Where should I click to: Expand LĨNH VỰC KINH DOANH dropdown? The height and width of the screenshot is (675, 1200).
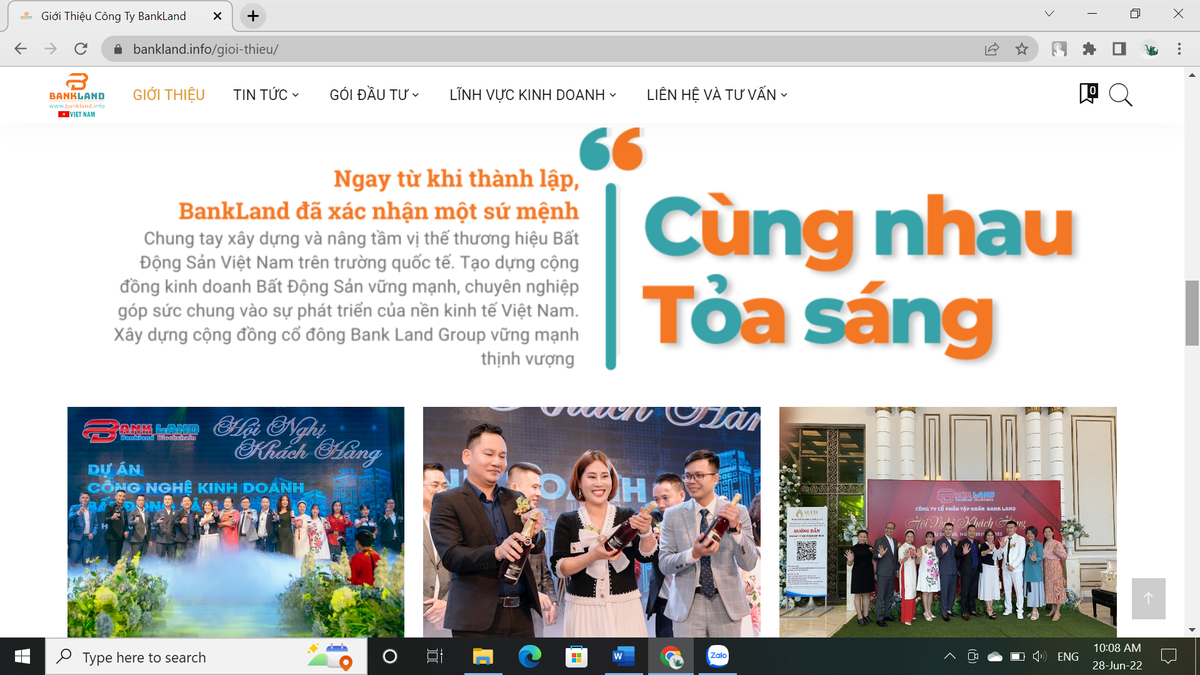click(x=532, y=95)
